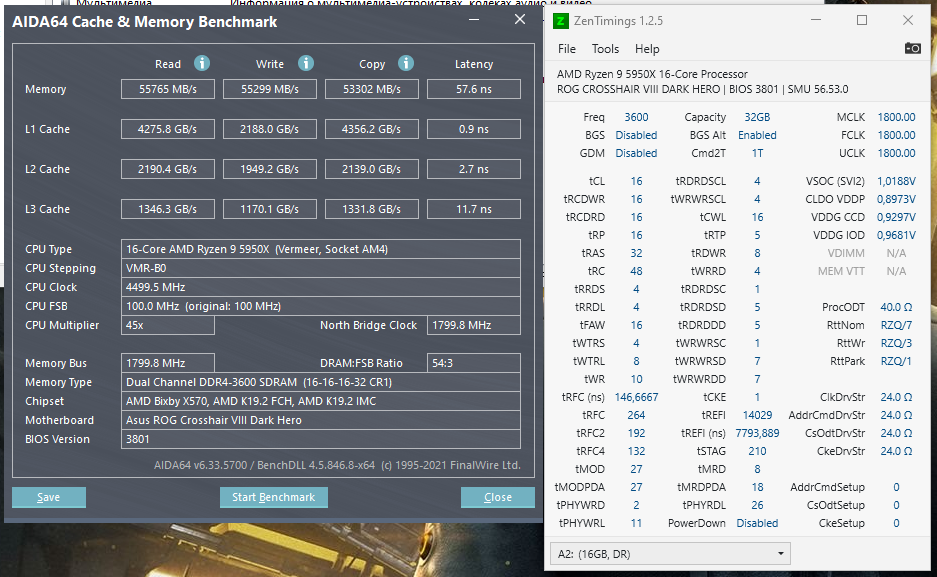The height and width of the screenshot is (577, 937).
Task: Click the GDM Disabled value
Action: [636, 153]
